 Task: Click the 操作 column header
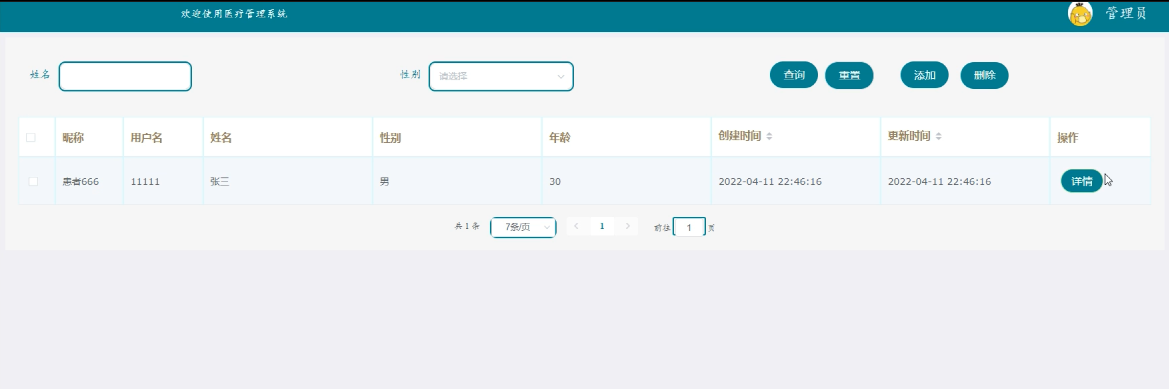[1068, 138]
